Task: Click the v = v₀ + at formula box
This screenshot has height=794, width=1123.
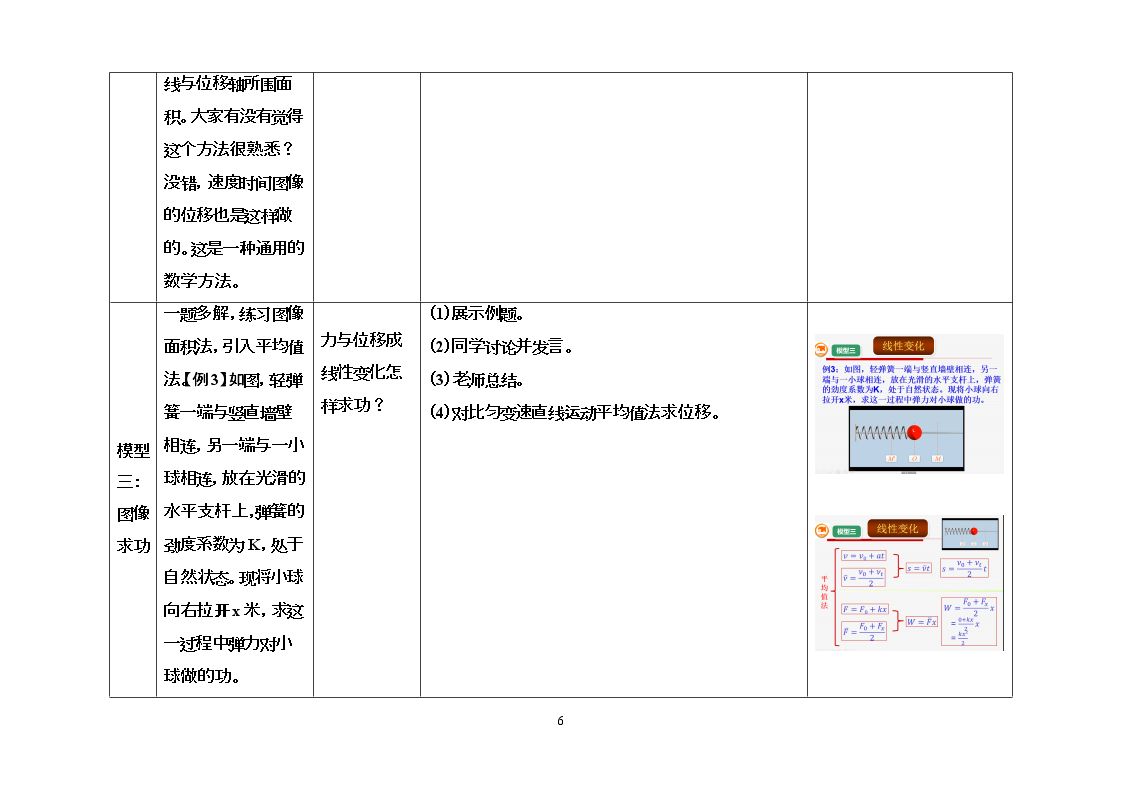Action: coord(864,556)
